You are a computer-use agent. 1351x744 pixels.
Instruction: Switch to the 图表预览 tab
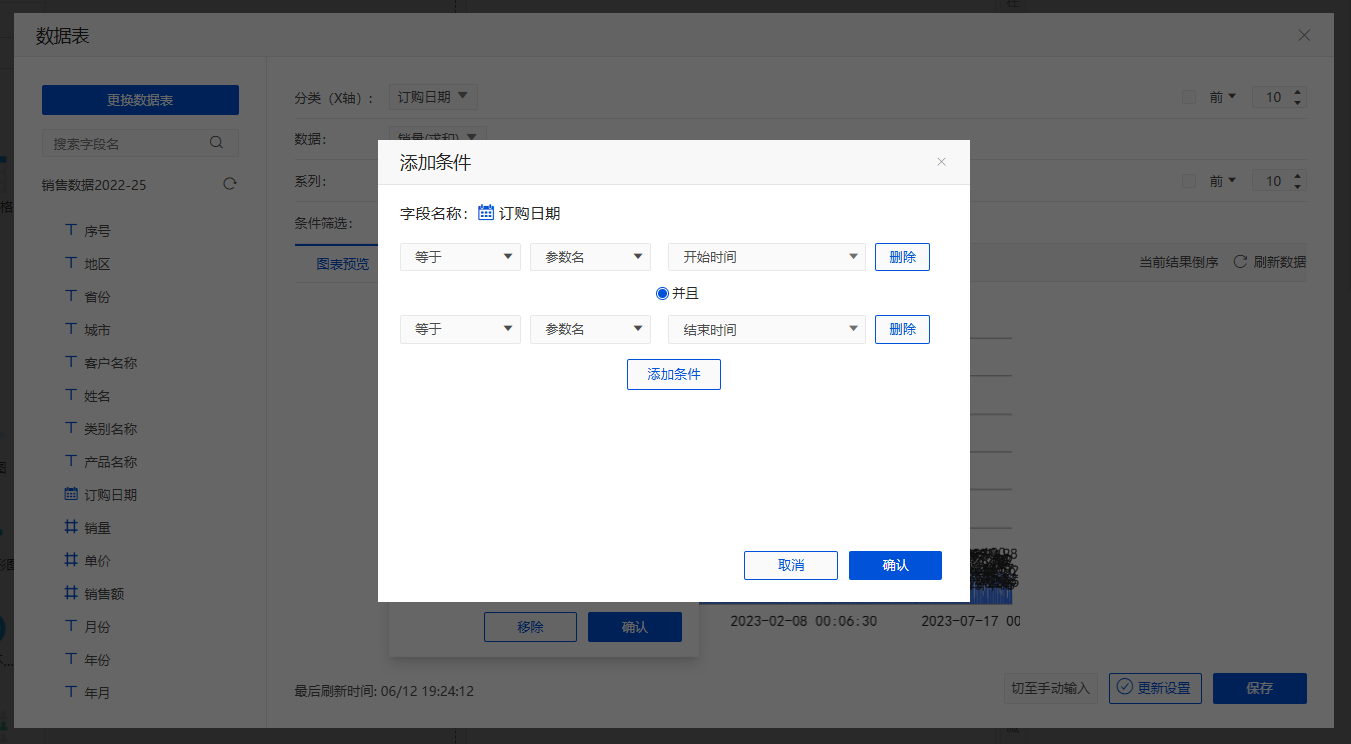342,264
